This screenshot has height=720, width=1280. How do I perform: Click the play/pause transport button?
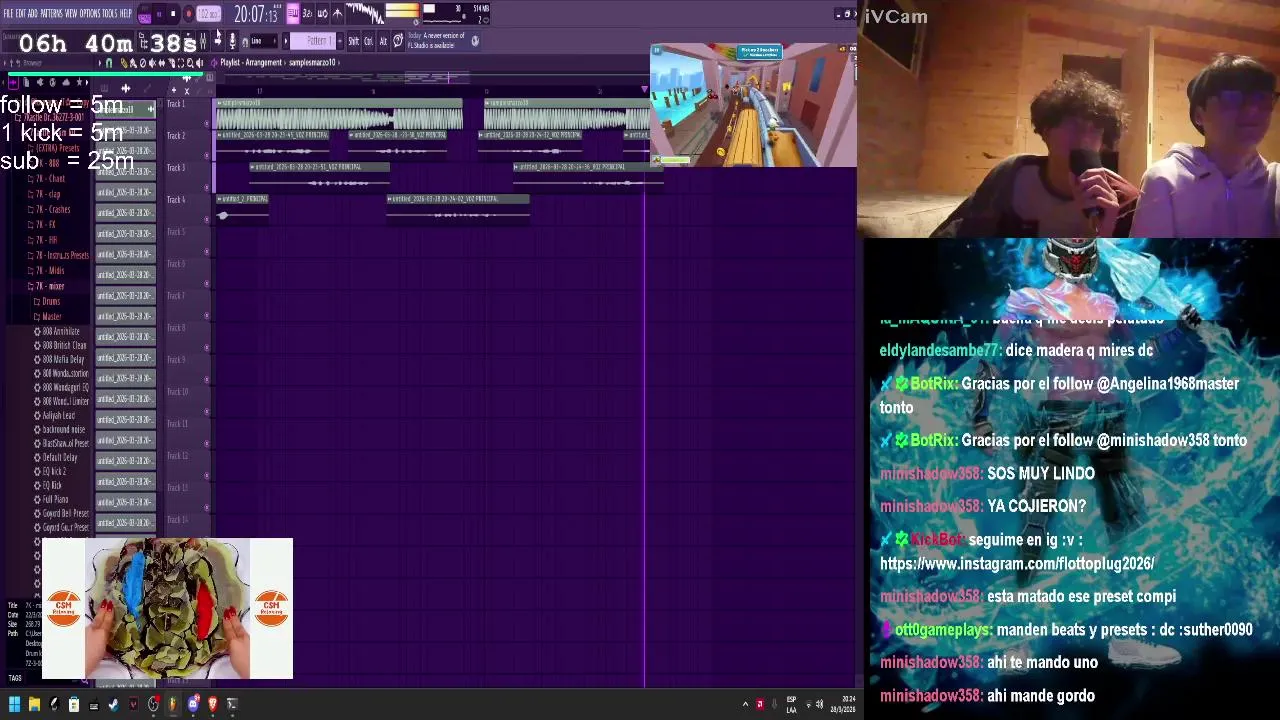pyautogui.click(x=159, y=14)
